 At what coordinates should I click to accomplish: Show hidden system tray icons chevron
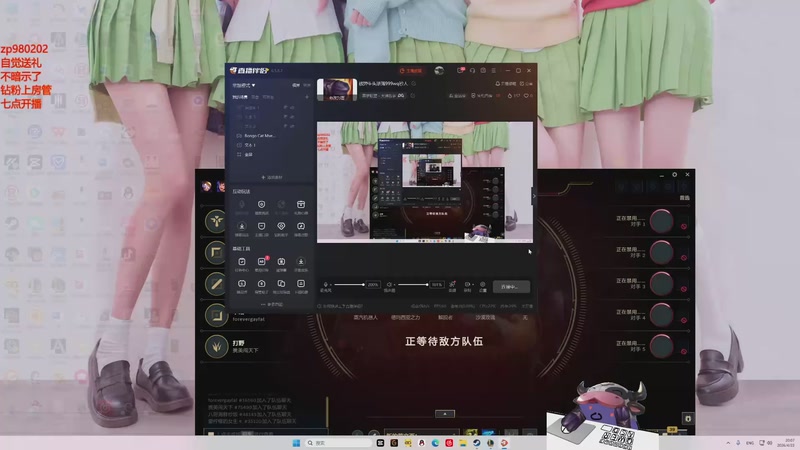[728, 443]
